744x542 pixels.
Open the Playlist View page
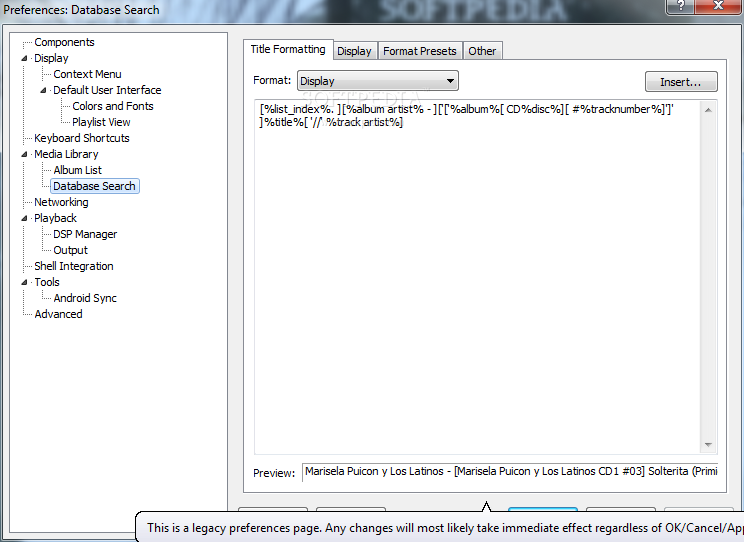(101, 122)
